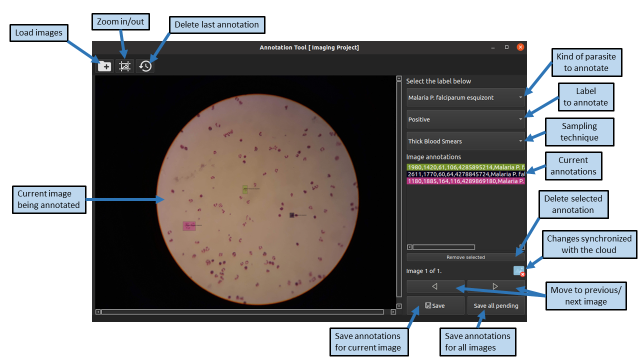Click the 'Image annotations' heading
This screenshot has height=360, width=640.
pos(433,157)
